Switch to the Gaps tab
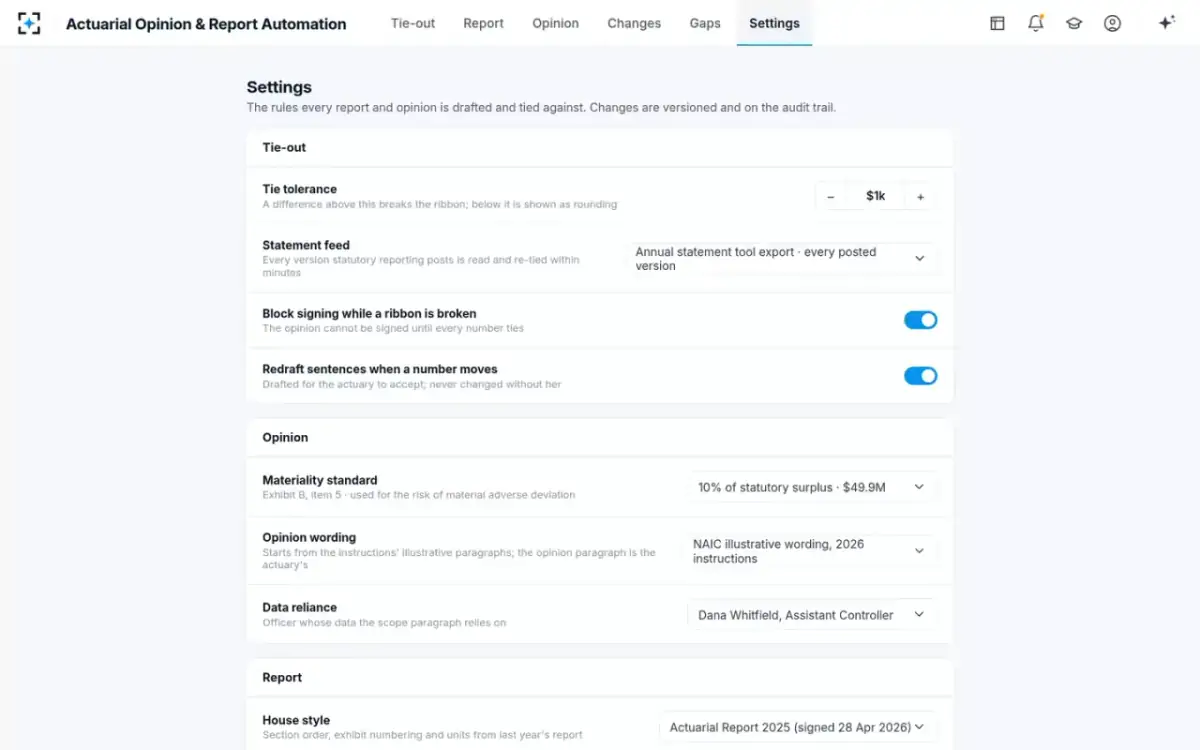 point(705,23)
